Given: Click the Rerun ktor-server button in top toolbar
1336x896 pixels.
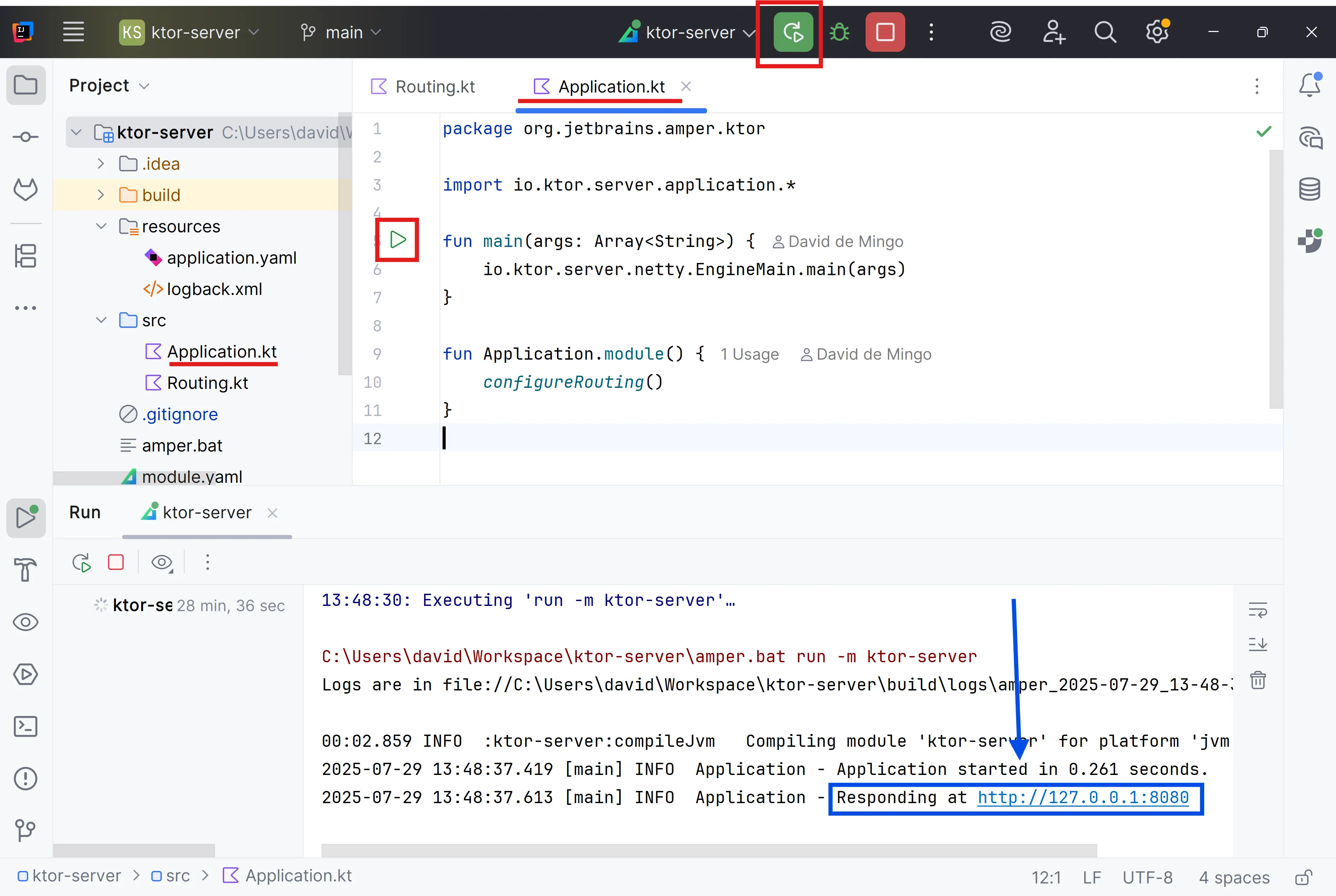Looking at the screenshot, I should point(793,32).
